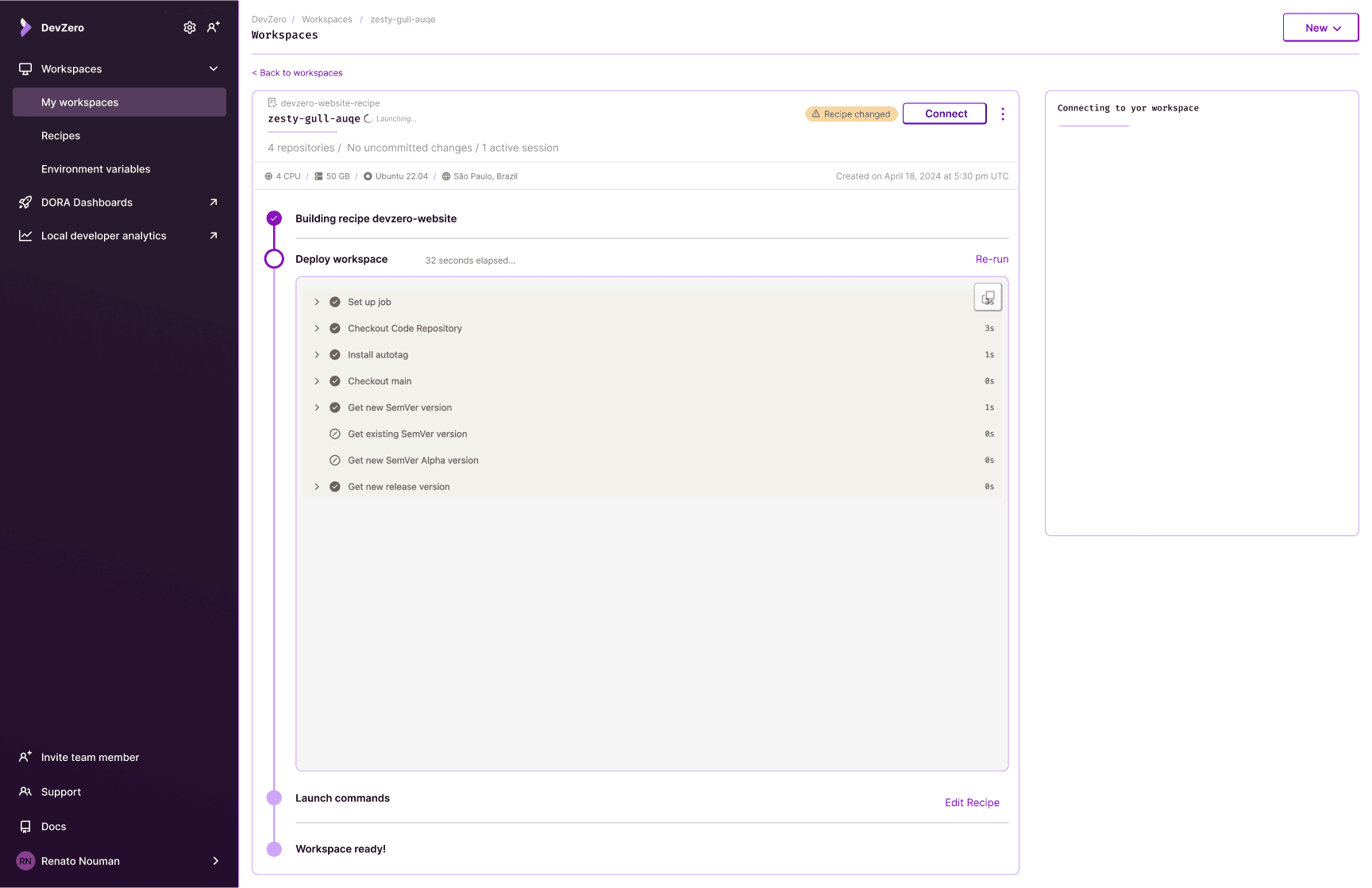The width and height of the screenshot is (1372, 888).
Task: Open Environment variables menu item
Action: [96, 169]
